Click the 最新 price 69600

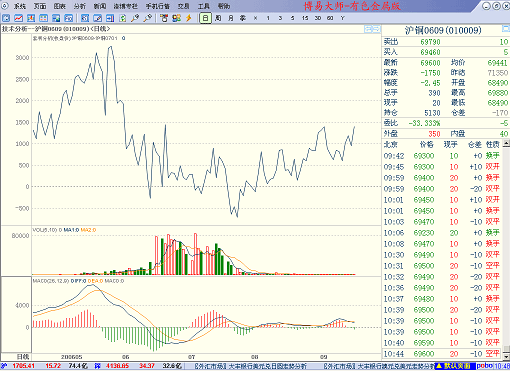coord(430,63)
